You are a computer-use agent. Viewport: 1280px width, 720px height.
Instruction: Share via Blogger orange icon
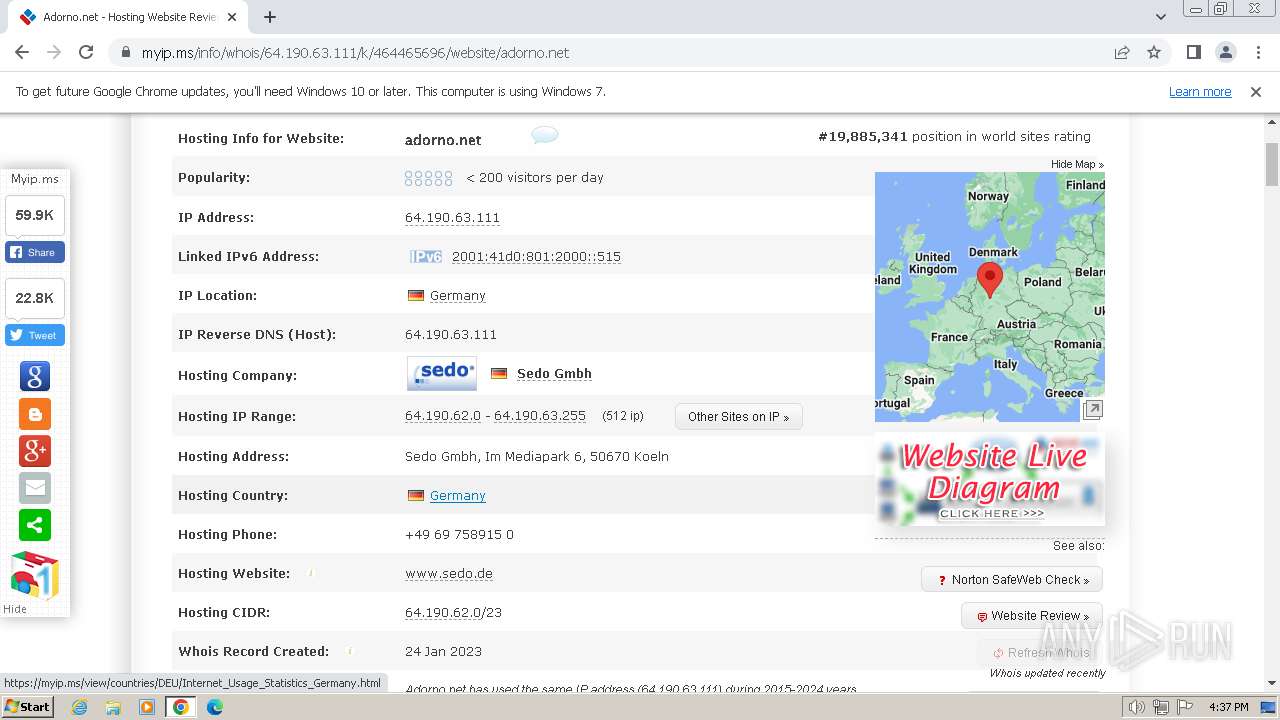pyautogui.click(x=35, y=414)
